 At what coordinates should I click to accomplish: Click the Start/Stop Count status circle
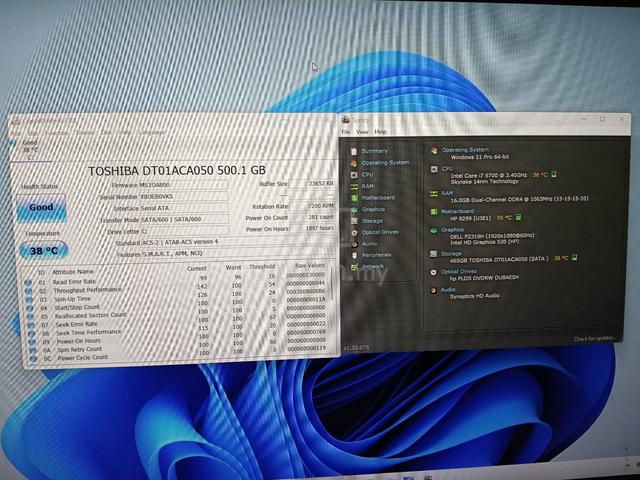(x=30, y=308)
